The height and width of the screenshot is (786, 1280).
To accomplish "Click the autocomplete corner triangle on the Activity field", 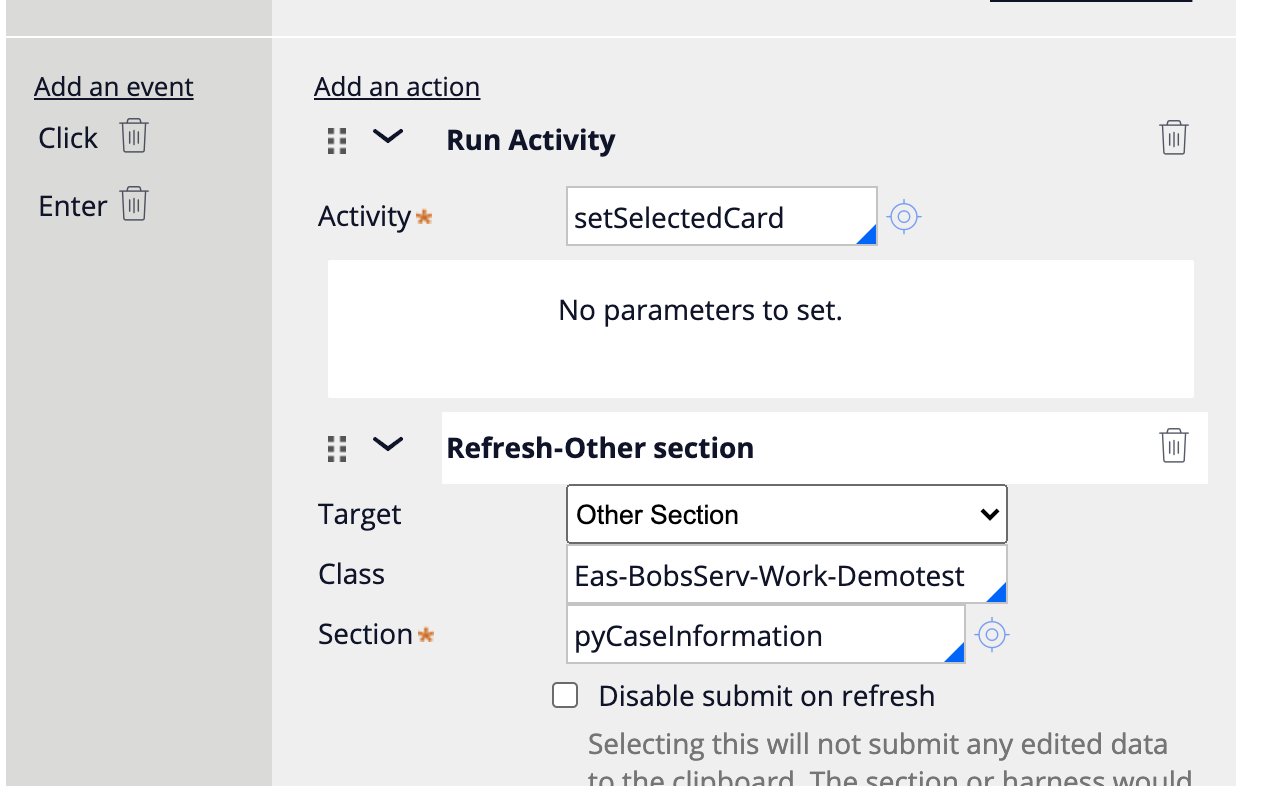I will pos(868,236).
